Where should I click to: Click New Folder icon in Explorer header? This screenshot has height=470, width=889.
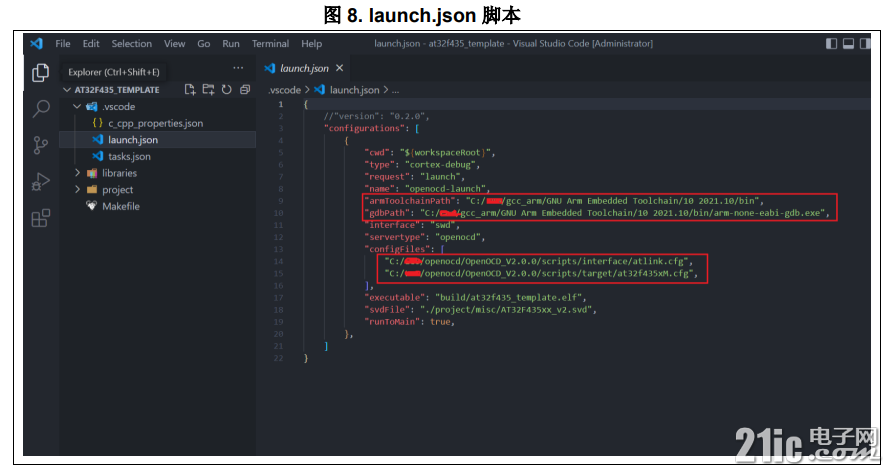pyautogui.click(x=208, y=90)
